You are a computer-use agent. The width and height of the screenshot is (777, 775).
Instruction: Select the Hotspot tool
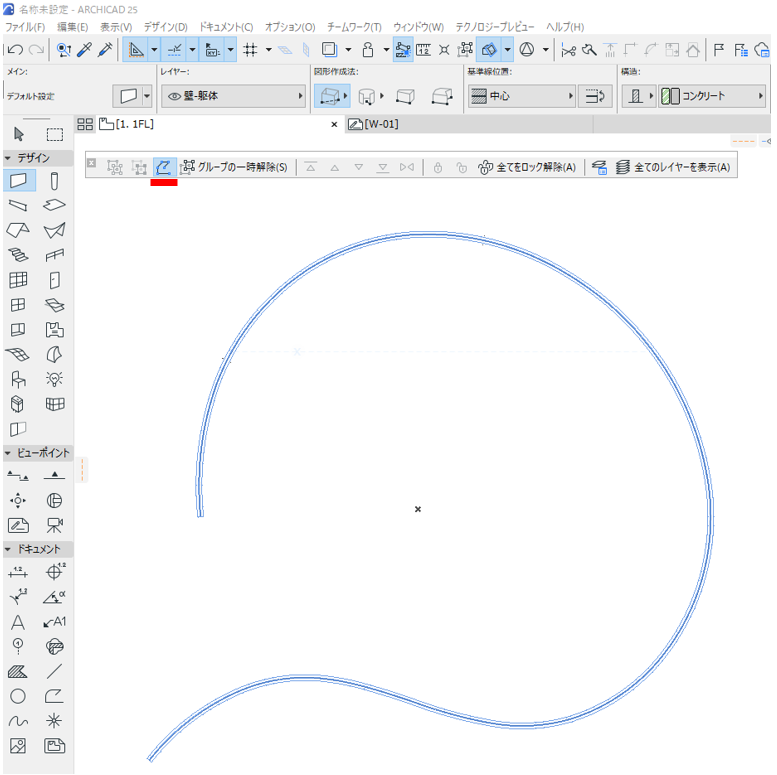[55, 721]
